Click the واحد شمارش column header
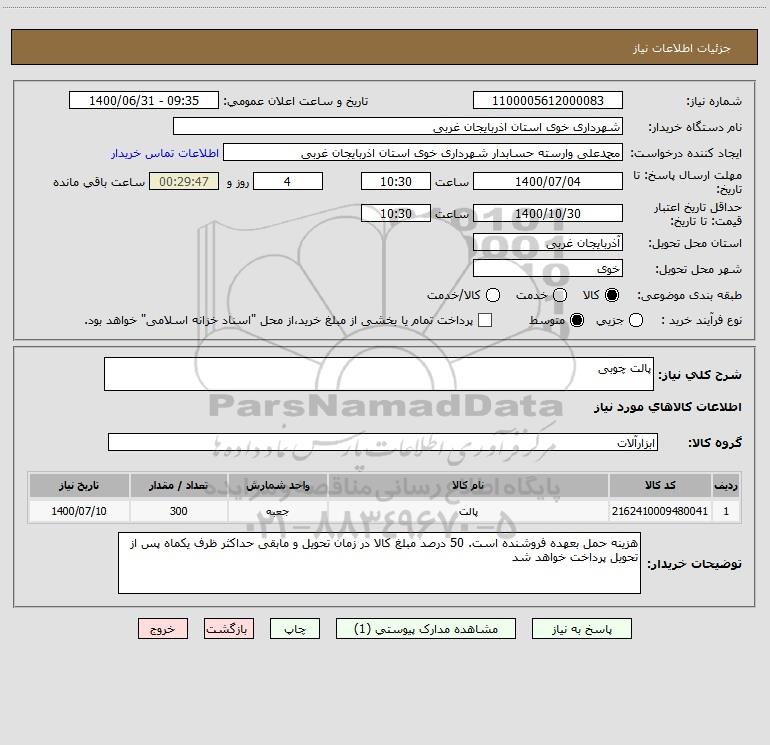This screenshot has height=745, width=770. [x=277, y=485]
